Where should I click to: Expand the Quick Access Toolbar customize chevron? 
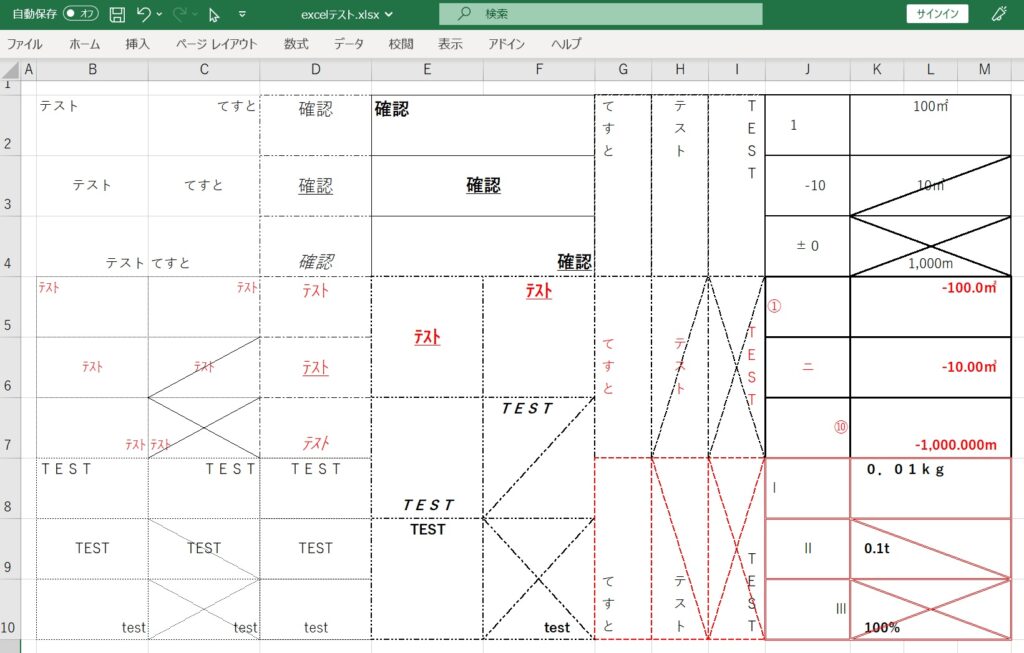coord(241,14)
